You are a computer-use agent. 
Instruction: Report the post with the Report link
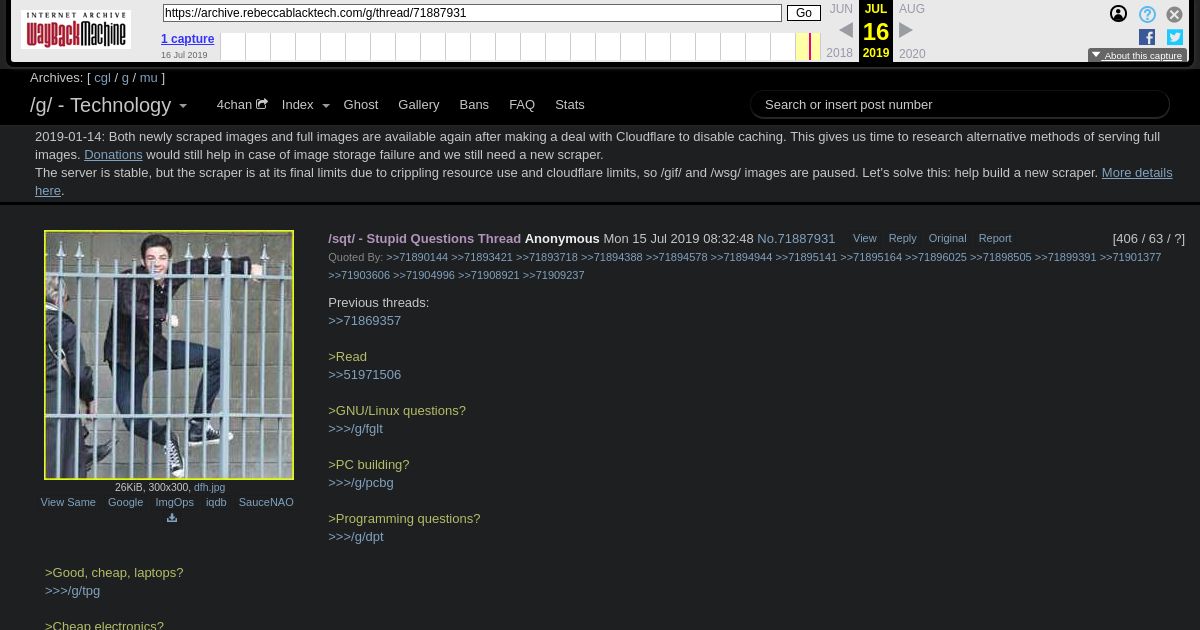point(995,238)
